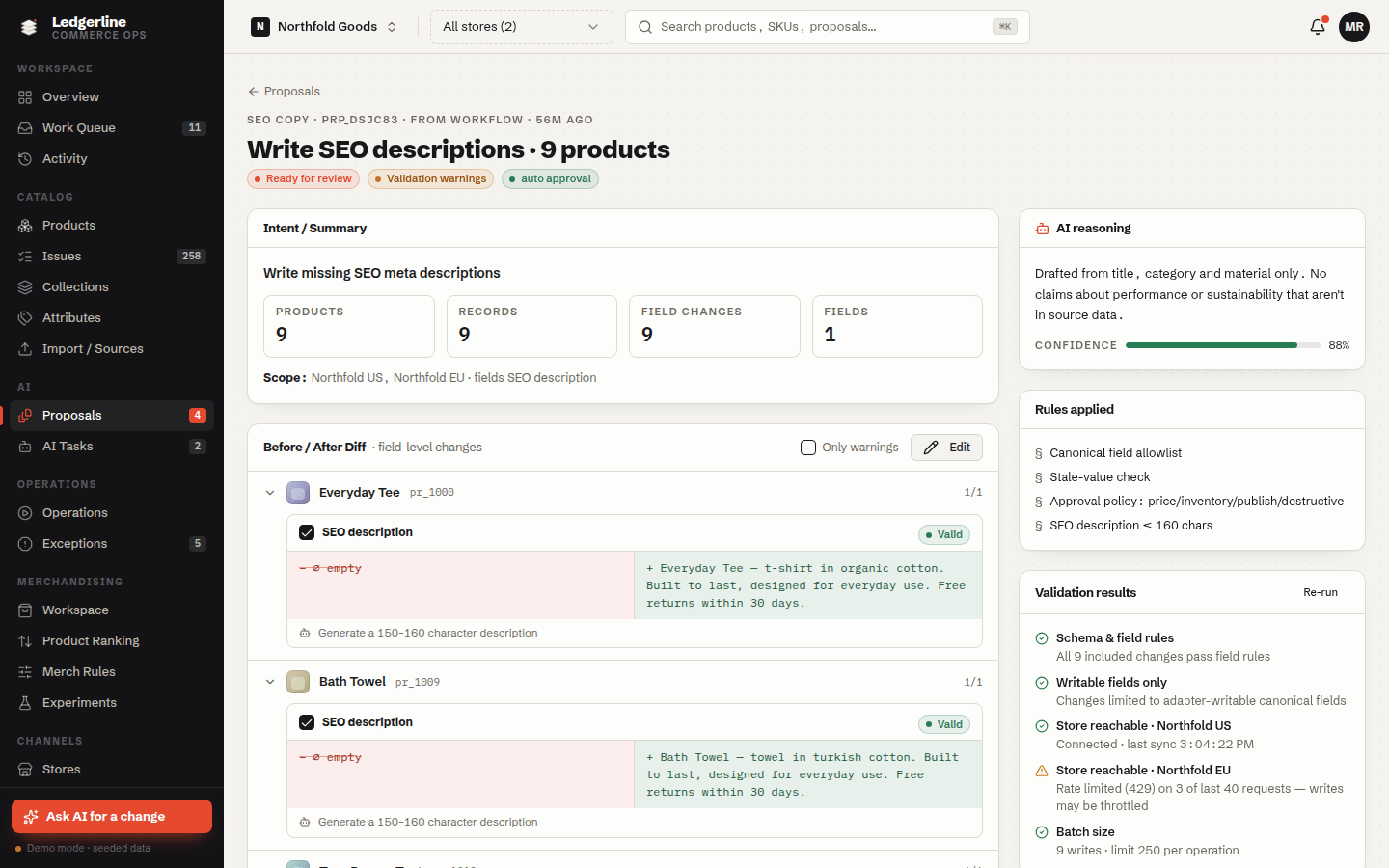Click the Product Ranking sort icon
Screen dimensions: 1389x868
[x=25, y=641]
